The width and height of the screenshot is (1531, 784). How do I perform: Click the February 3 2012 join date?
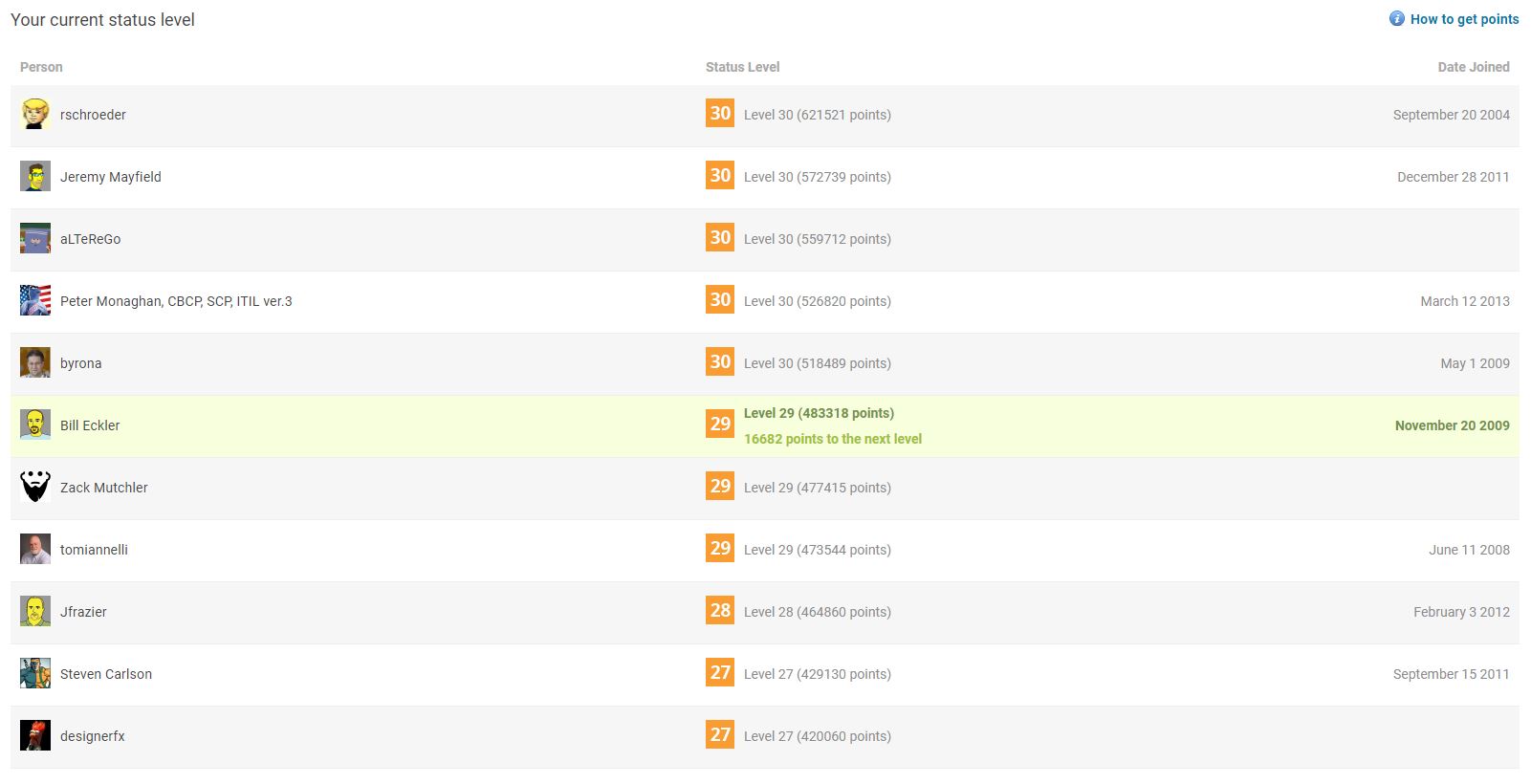1461,612
